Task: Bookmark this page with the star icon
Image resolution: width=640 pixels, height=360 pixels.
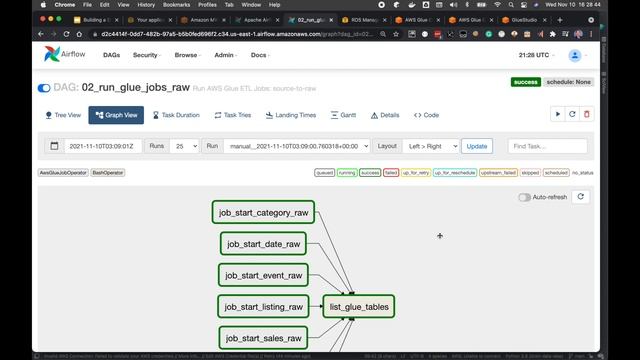Action: [x=396, y=34]
